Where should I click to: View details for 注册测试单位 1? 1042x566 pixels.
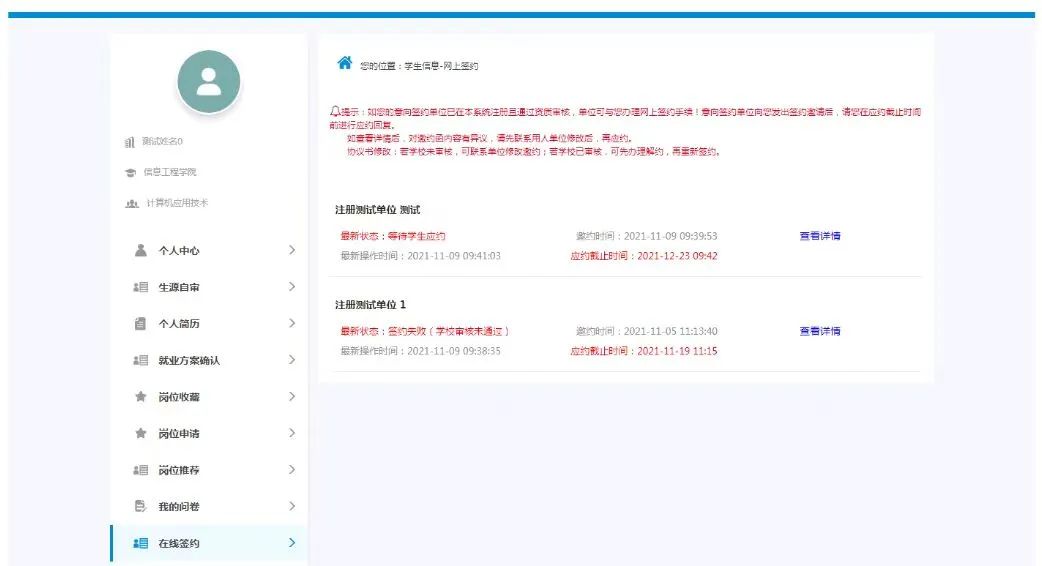819,331
